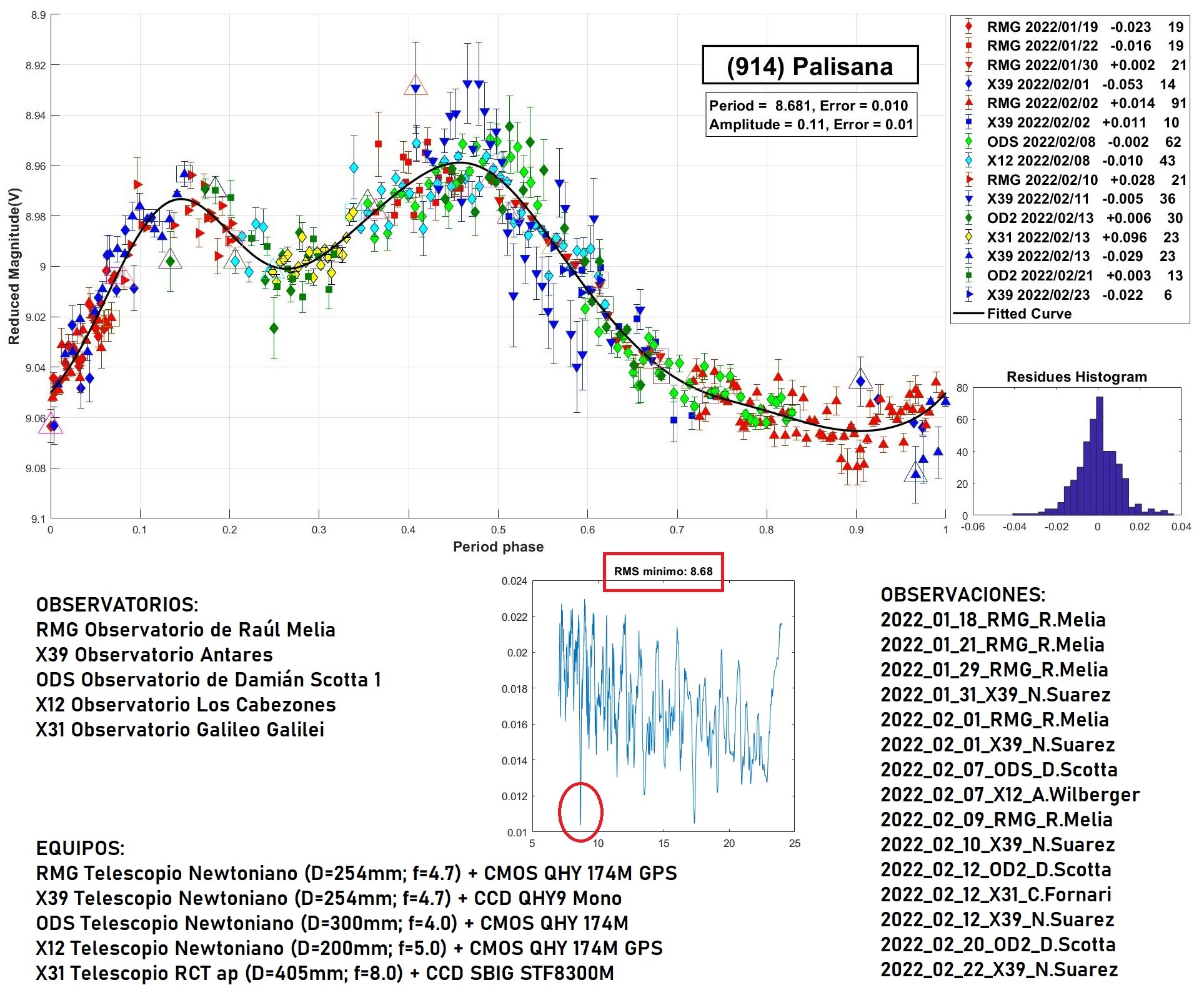Click the X39 2022/02/01 legend diamond marker
Image resolution: width=1204 pixels, height=990 pixels.
(x=968, y=84)
